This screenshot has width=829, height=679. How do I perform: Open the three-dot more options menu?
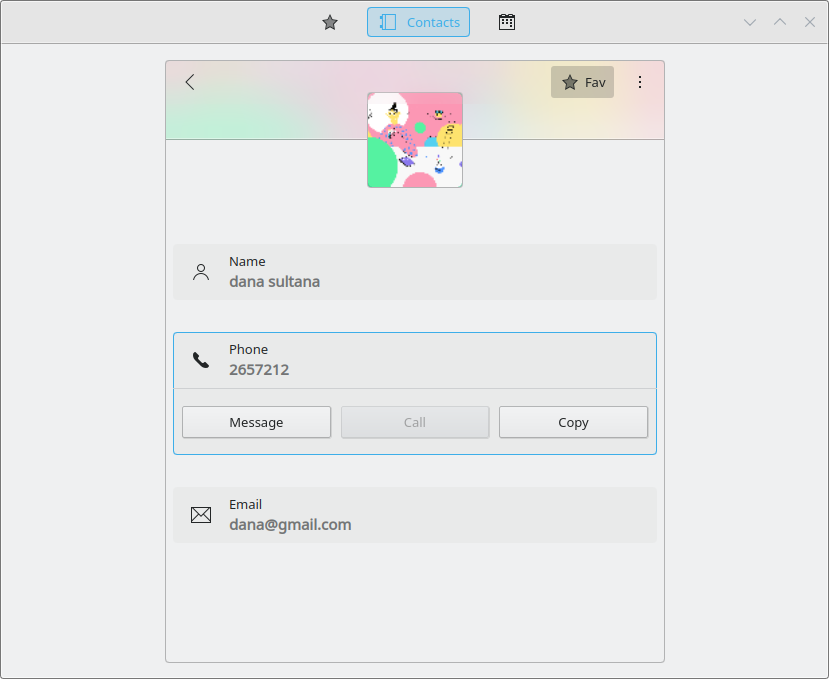click(x=640, y=82)
